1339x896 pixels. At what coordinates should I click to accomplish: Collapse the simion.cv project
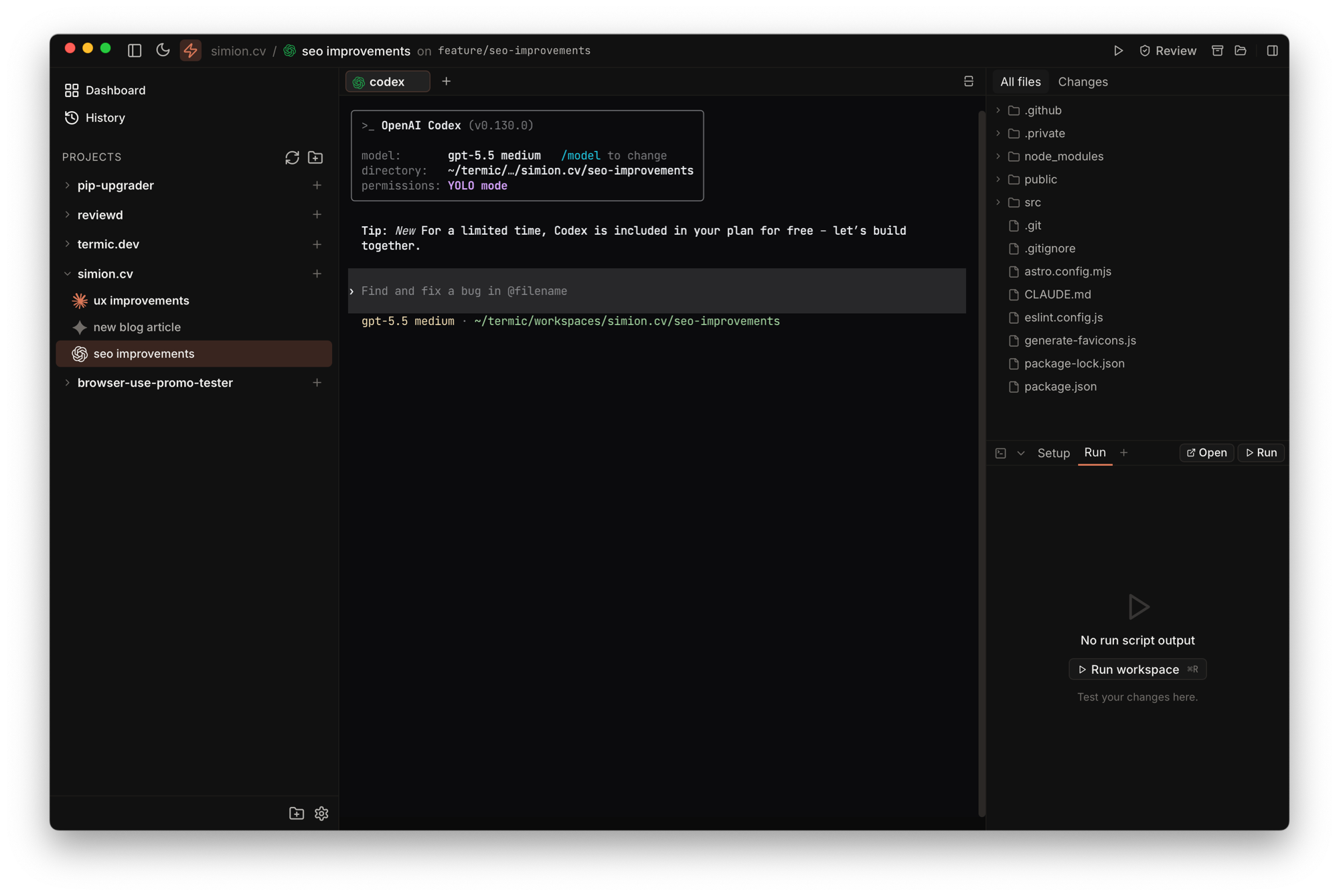(x=67, y=274)
